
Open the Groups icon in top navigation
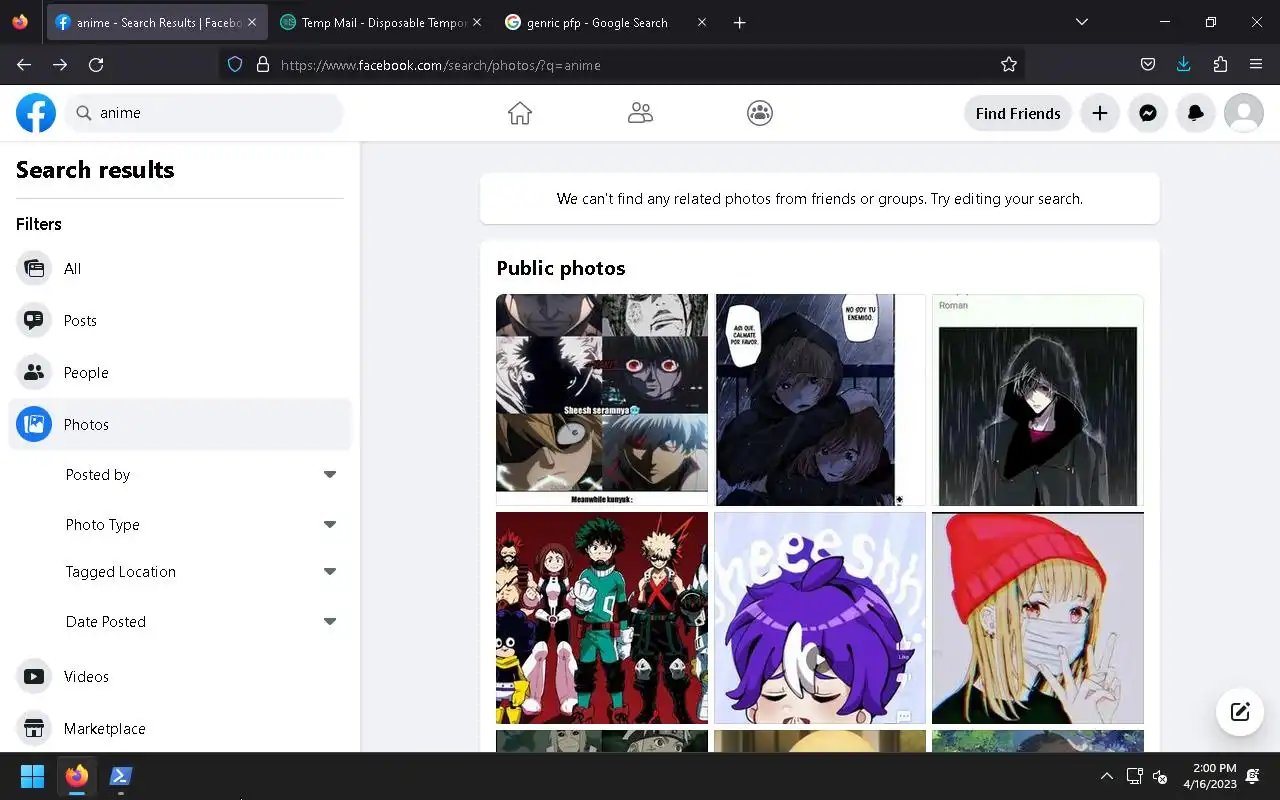coord(760,113)
